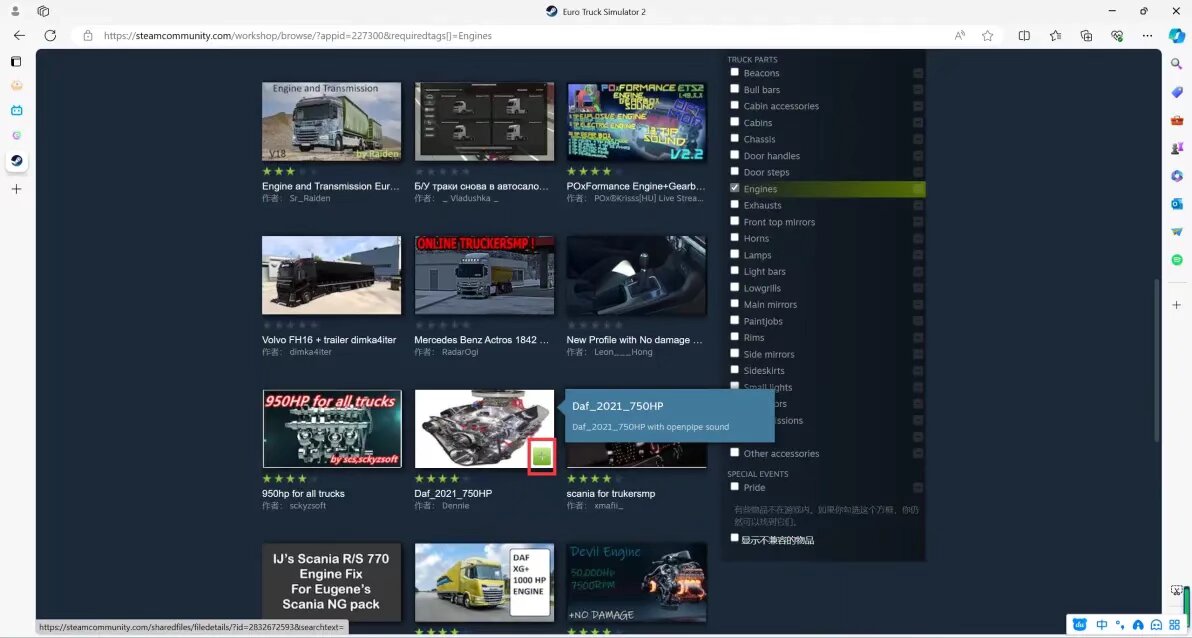Launch Copilot from toolbar
The image size is (1192, 638).
click(x=1176, y=35)
